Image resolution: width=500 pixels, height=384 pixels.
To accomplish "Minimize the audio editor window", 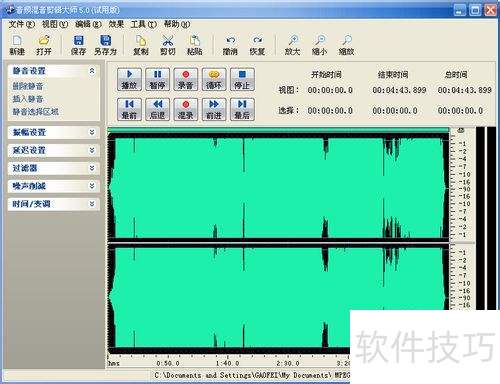I will [460, 10].
